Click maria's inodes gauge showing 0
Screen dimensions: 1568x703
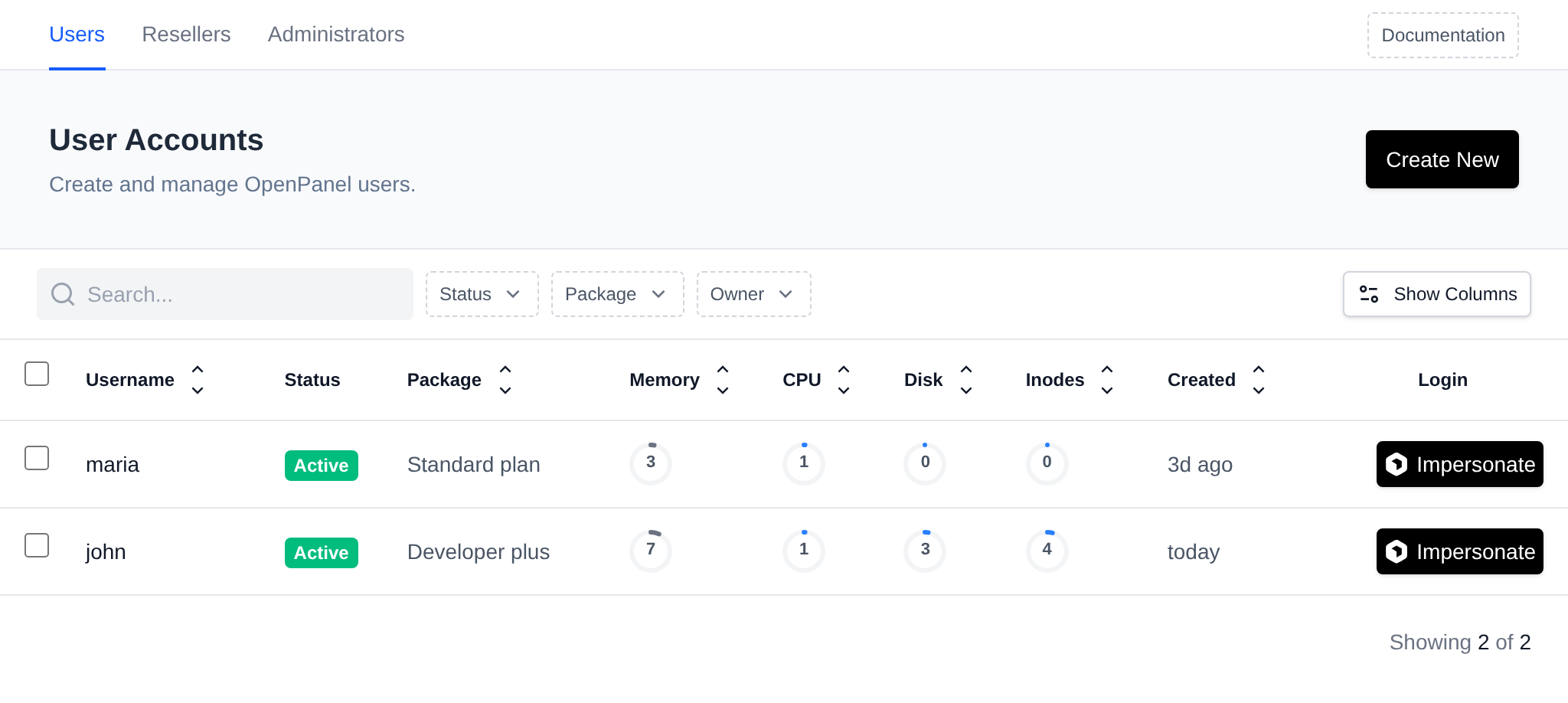tap(1047, 463)
